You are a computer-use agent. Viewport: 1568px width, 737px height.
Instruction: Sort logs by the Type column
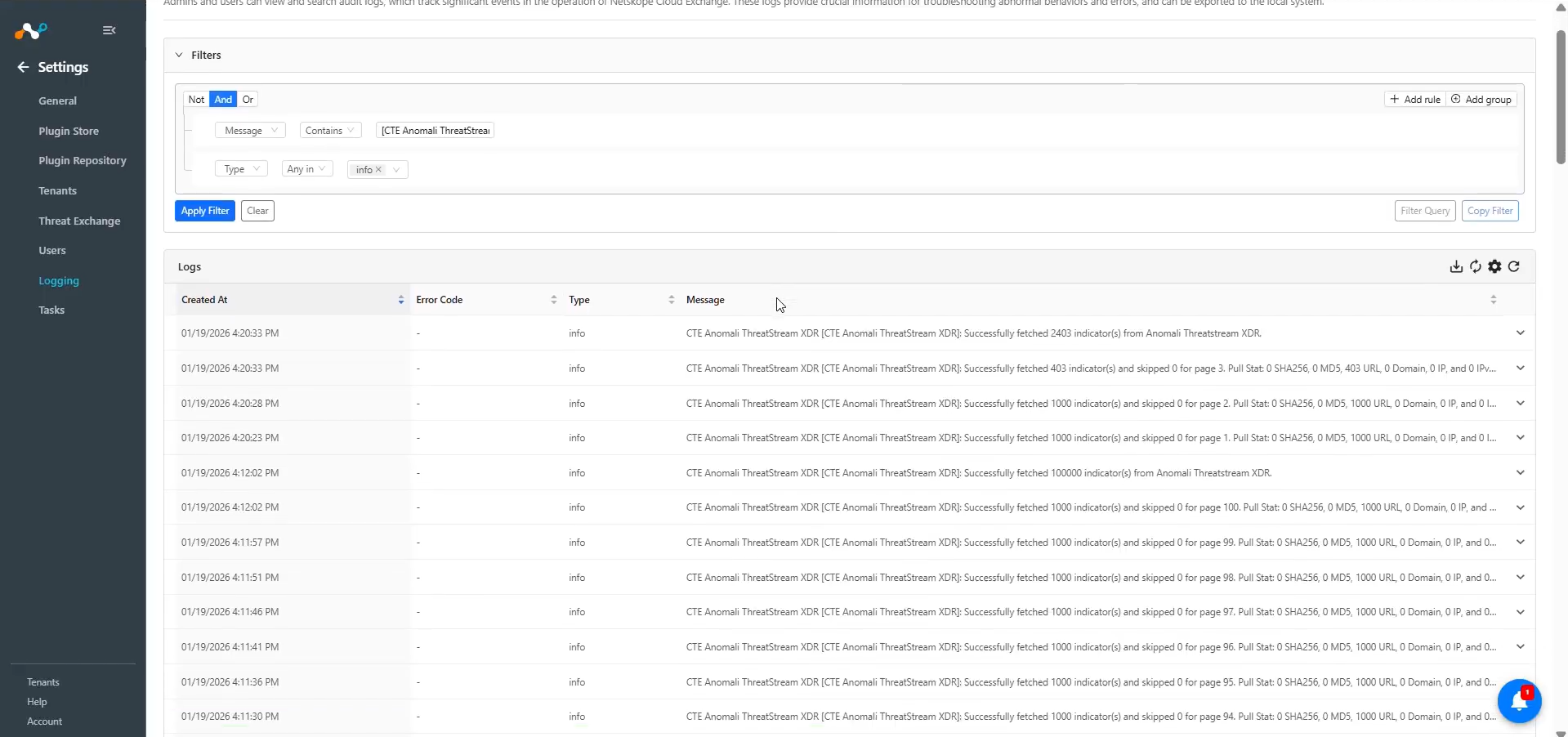point(671,300)
